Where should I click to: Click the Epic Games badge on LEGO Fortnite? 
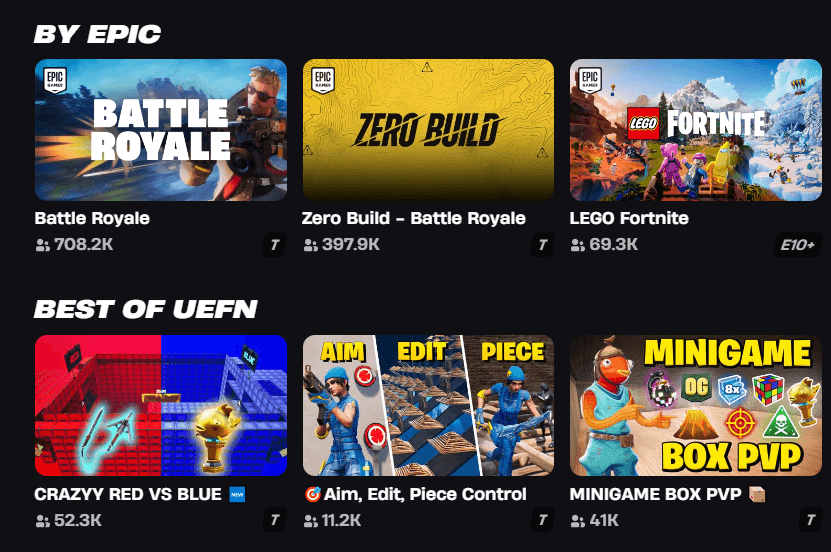(x=590, y=81)
